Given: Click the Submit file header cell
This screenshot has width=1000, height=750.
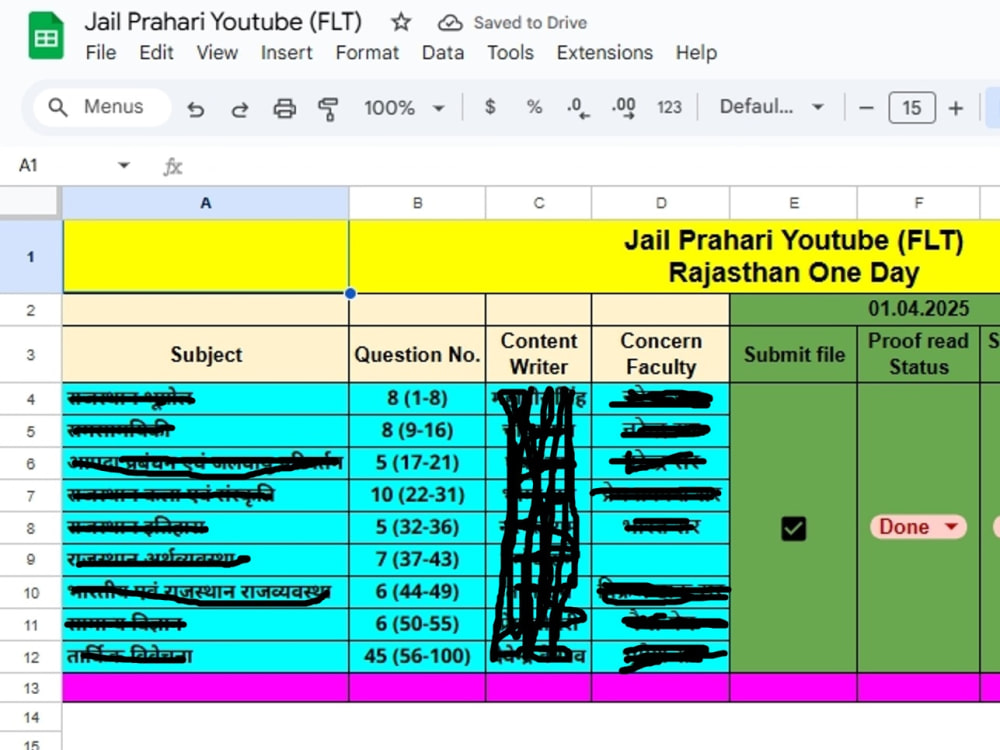Looking at the screenshot, I should (x=793, y=355).
